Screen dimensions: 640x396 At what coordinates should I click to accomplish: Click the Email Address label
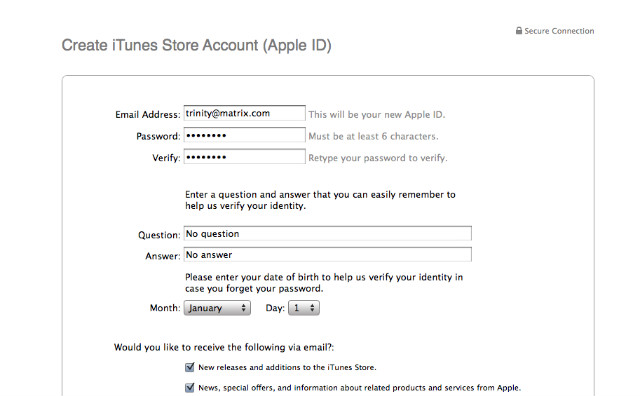click(148, 115)
